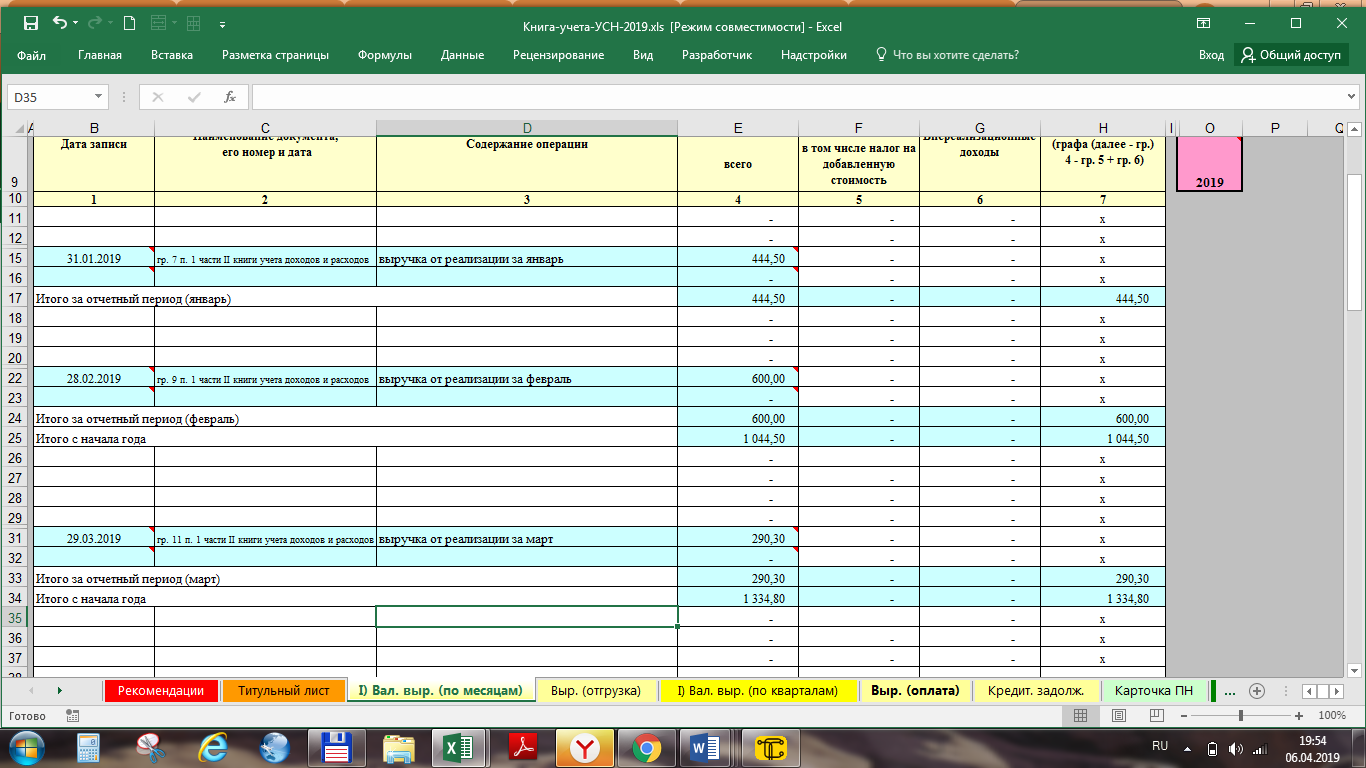Switch to Page Layout view in status bar
Viewport: 1366px width, 768px height.
[1119, 716]
